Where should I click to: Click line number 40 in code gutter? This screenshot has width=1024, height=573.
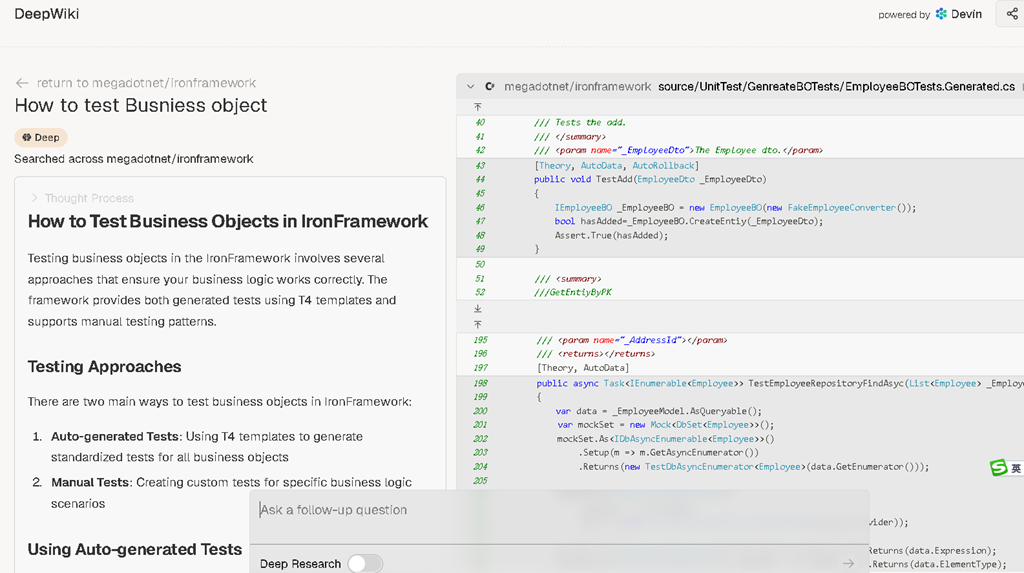480,122
